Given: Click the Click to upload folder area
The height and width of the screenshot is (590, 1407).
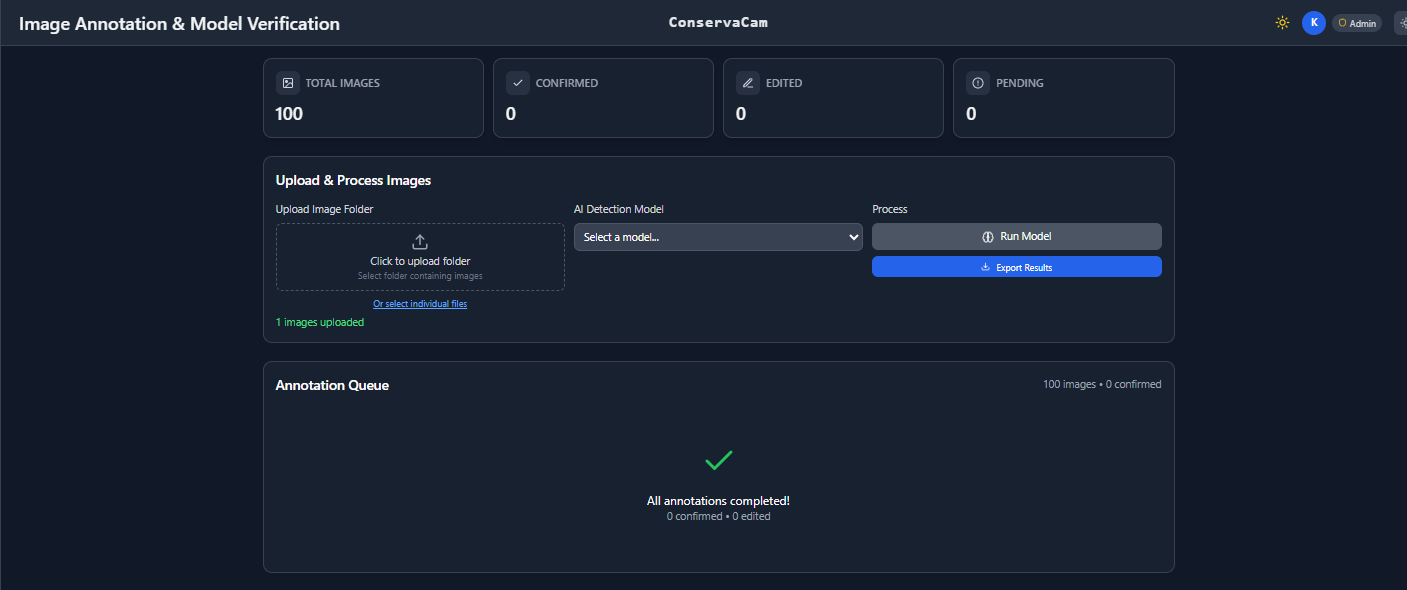Looking at the screenshot, I should [x=419, y=257].
